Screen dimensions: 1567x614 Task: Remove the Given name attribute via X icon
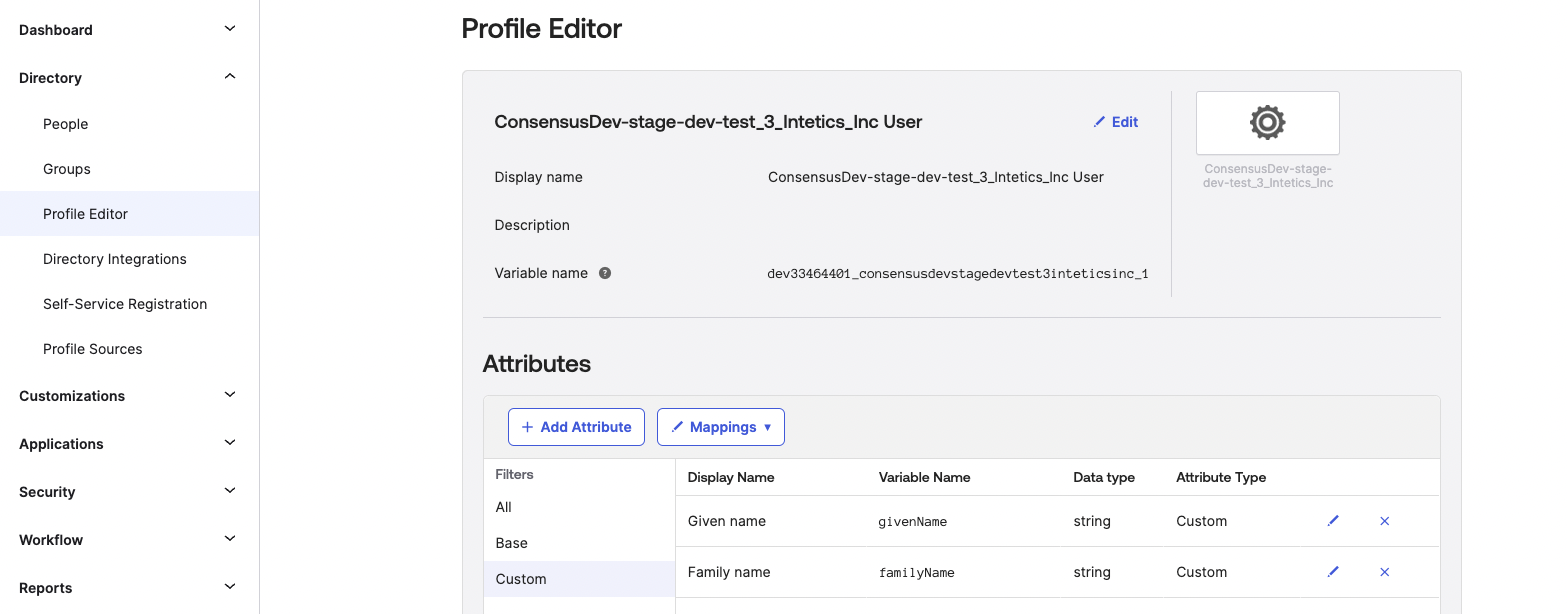pos(1384,521)
